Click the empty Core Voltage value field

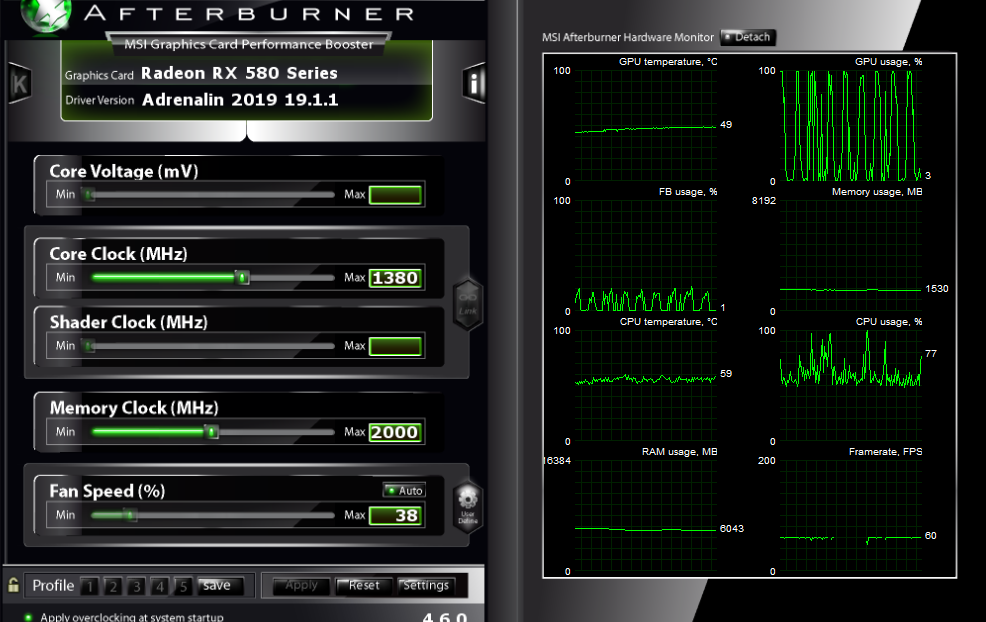tap(395, 195)
